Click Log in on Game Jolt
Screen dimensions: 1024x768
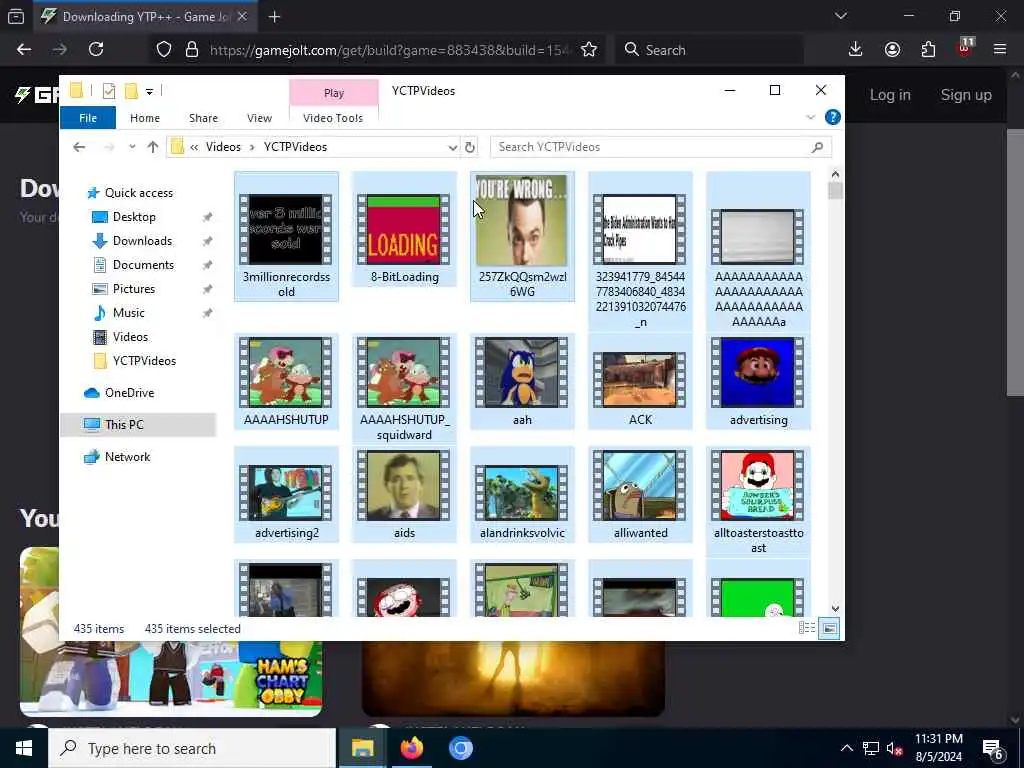[x=889, y=95]
